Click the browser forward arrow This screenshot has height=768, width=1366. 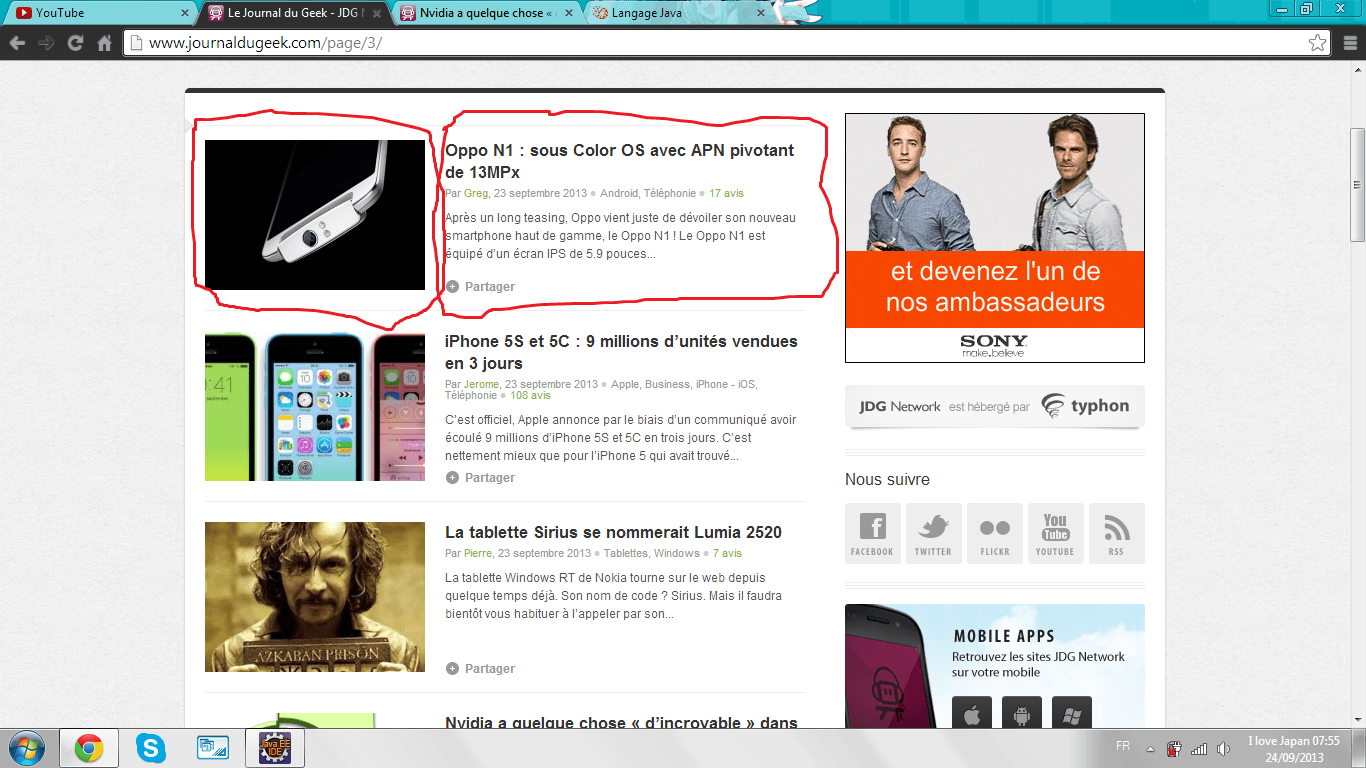[x=46, y=43]
